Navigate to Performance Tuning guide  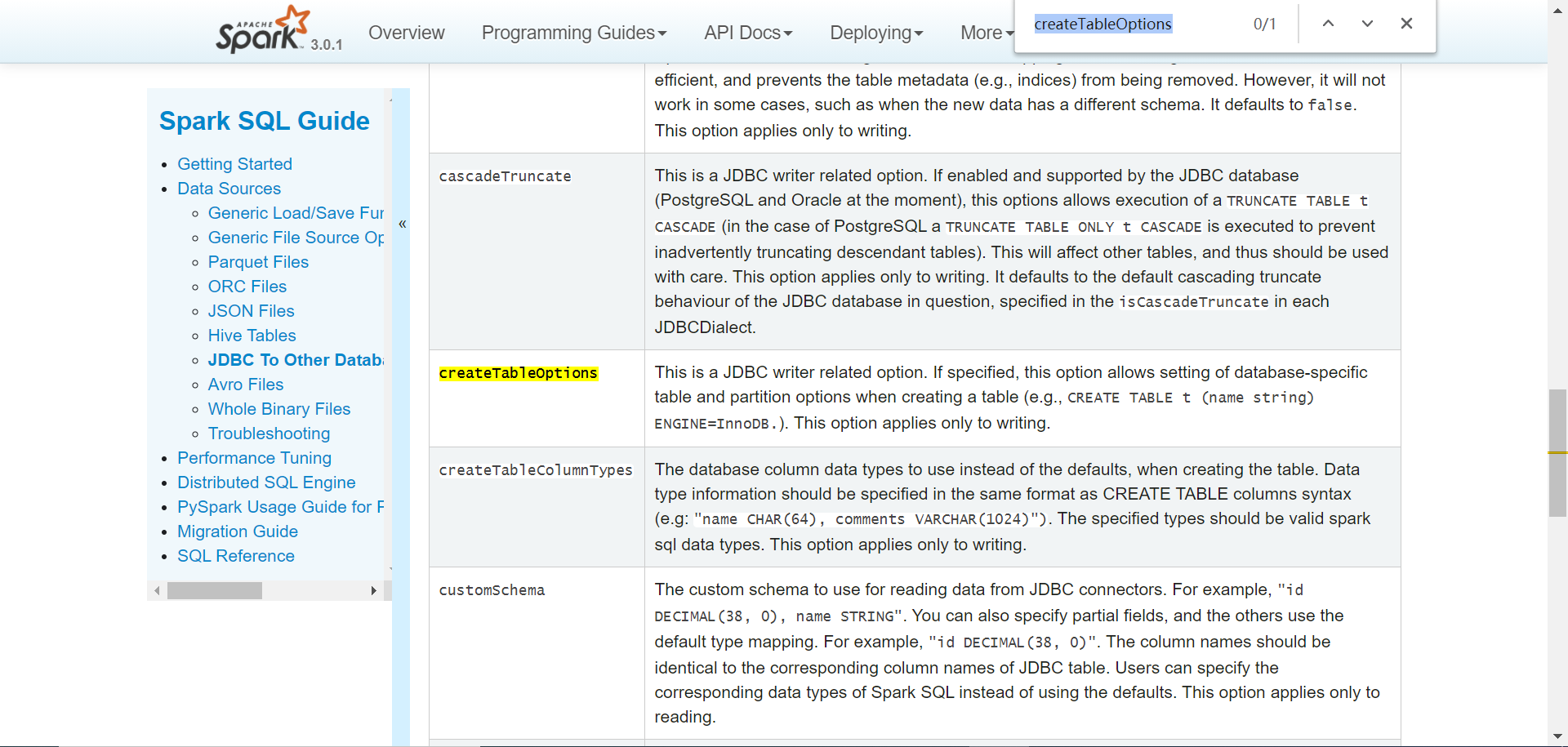(254, 458)
